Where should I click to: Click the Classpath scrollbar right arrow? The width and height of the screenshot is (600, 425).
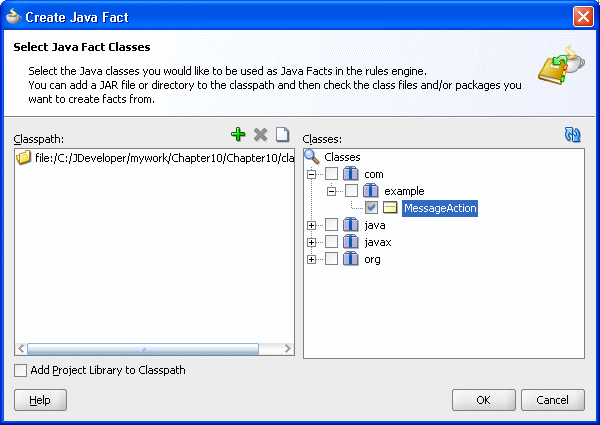288,349
